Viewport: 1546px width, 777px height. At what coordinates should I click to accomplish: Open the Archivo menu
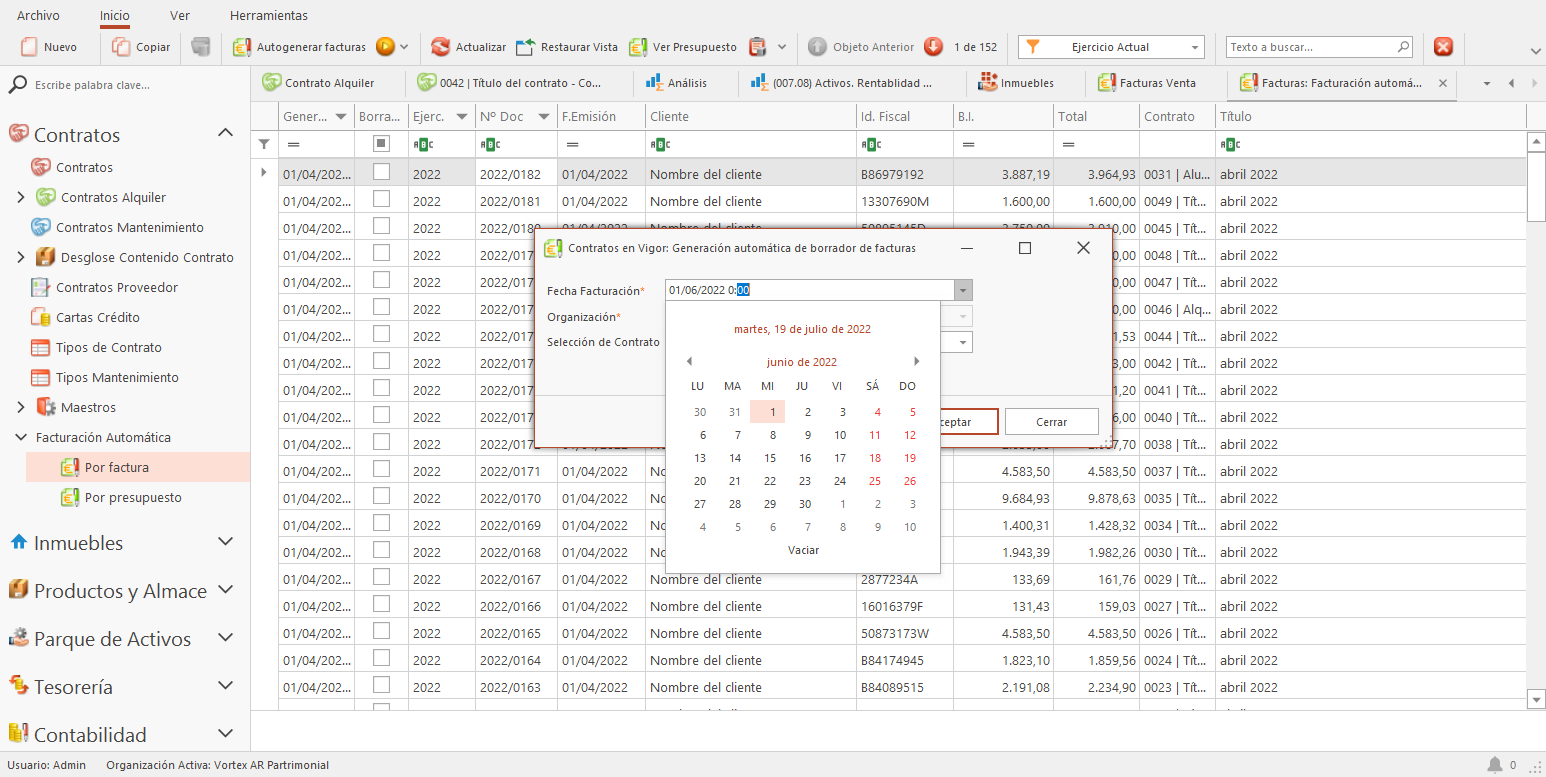(x=38, y=15)
